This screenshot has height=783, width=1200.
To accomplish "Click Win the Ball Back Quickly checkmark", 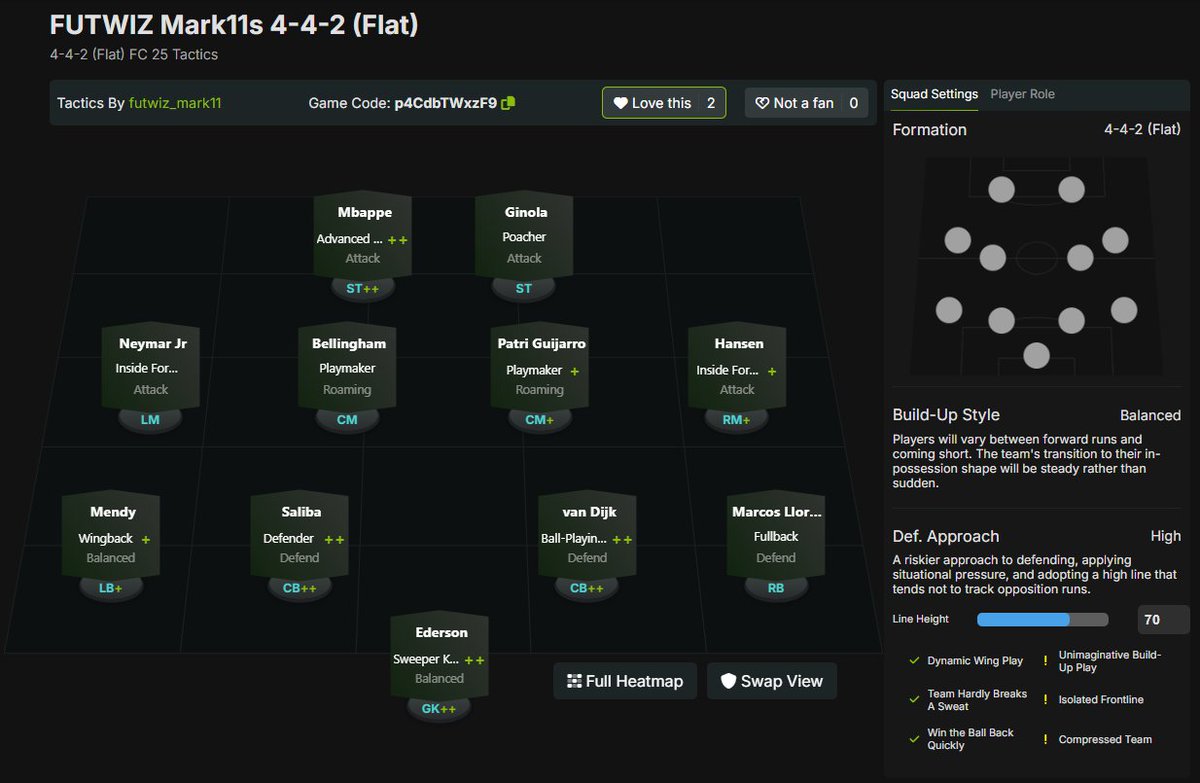I will click(915, 739).
